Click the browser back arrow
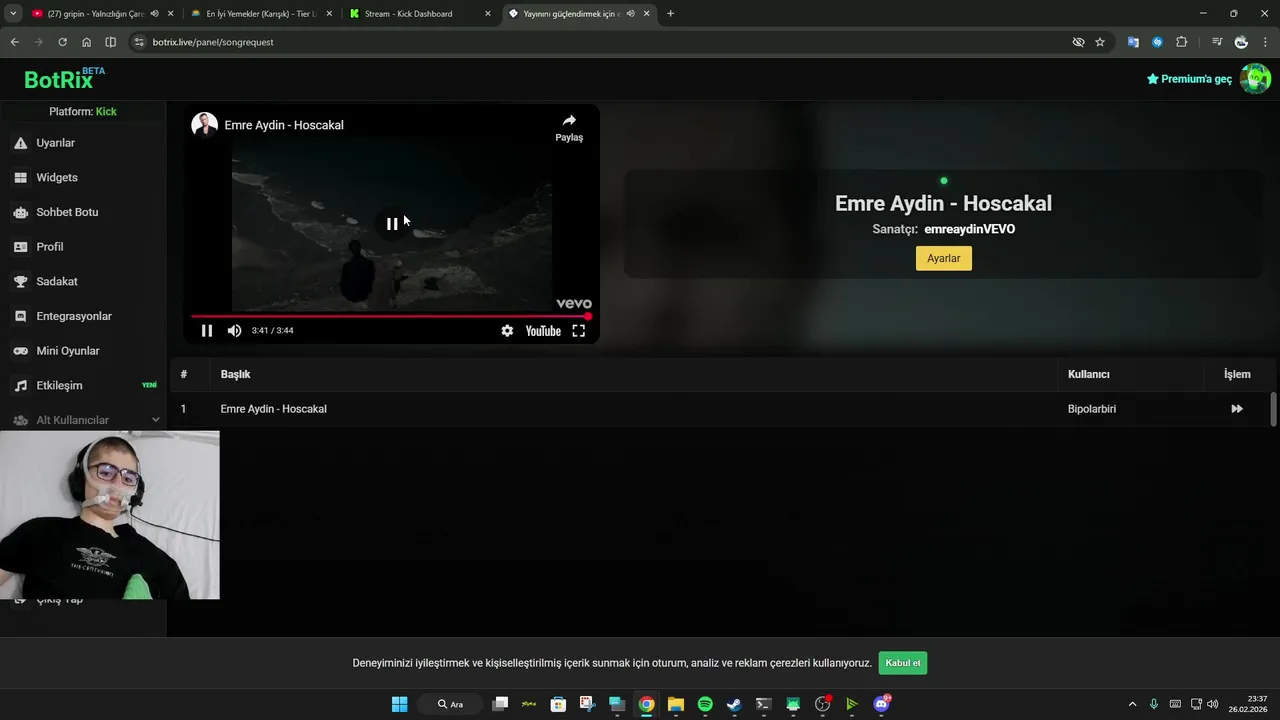 tap(14, 42)
